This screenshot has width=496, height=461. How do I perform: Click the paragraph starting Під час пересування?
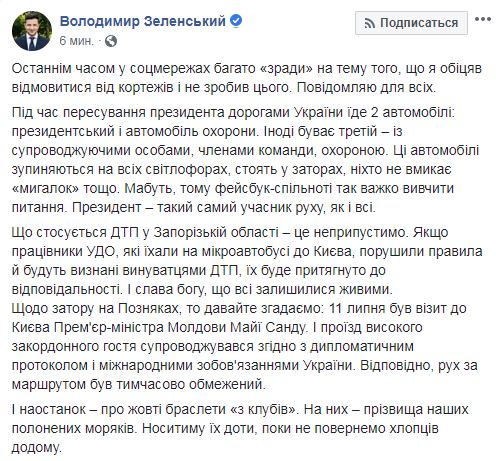[245, 160]
